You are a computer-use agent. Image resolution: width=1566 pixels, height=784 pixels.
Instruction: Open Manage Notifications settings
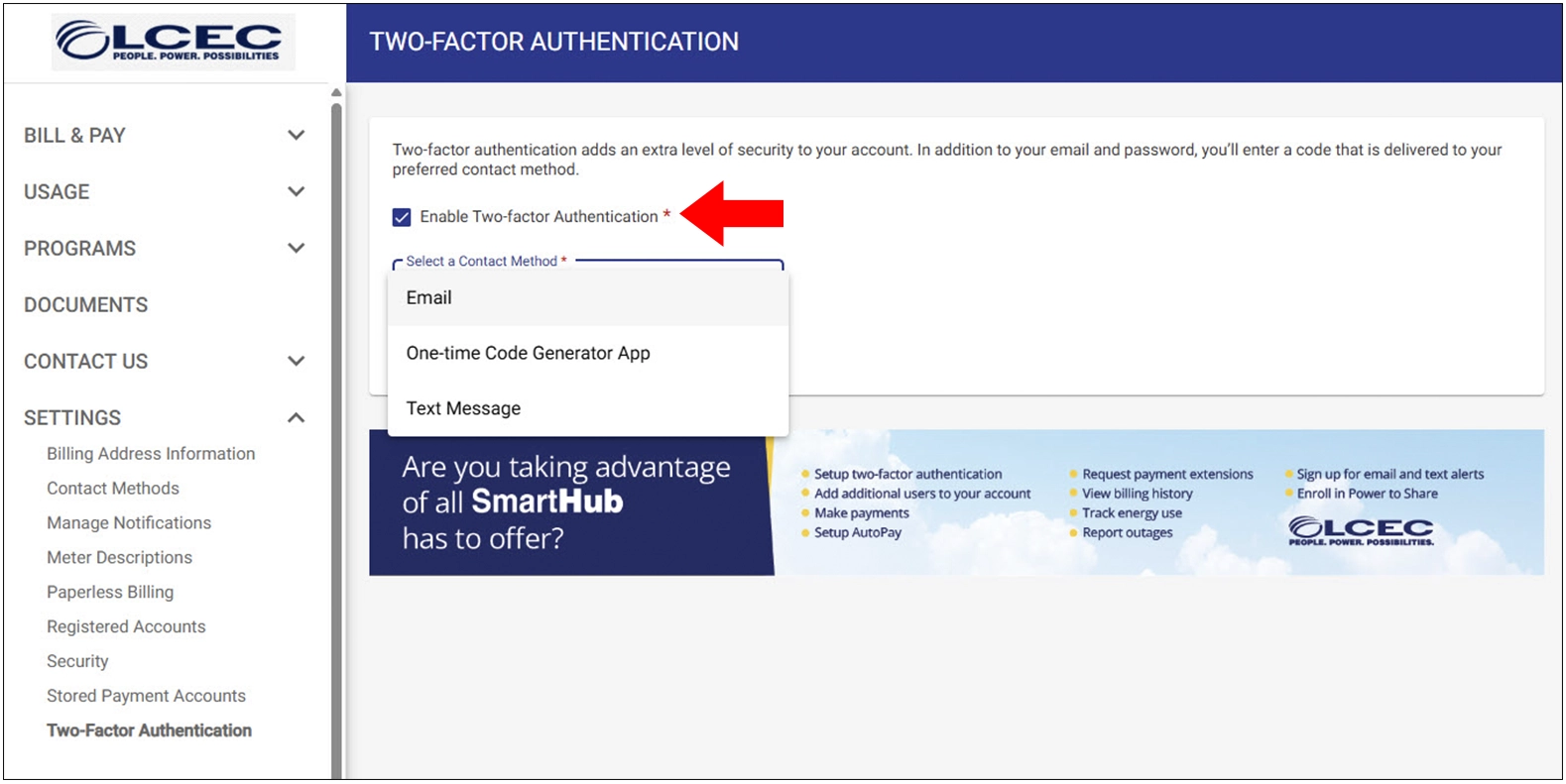[129, 523]
